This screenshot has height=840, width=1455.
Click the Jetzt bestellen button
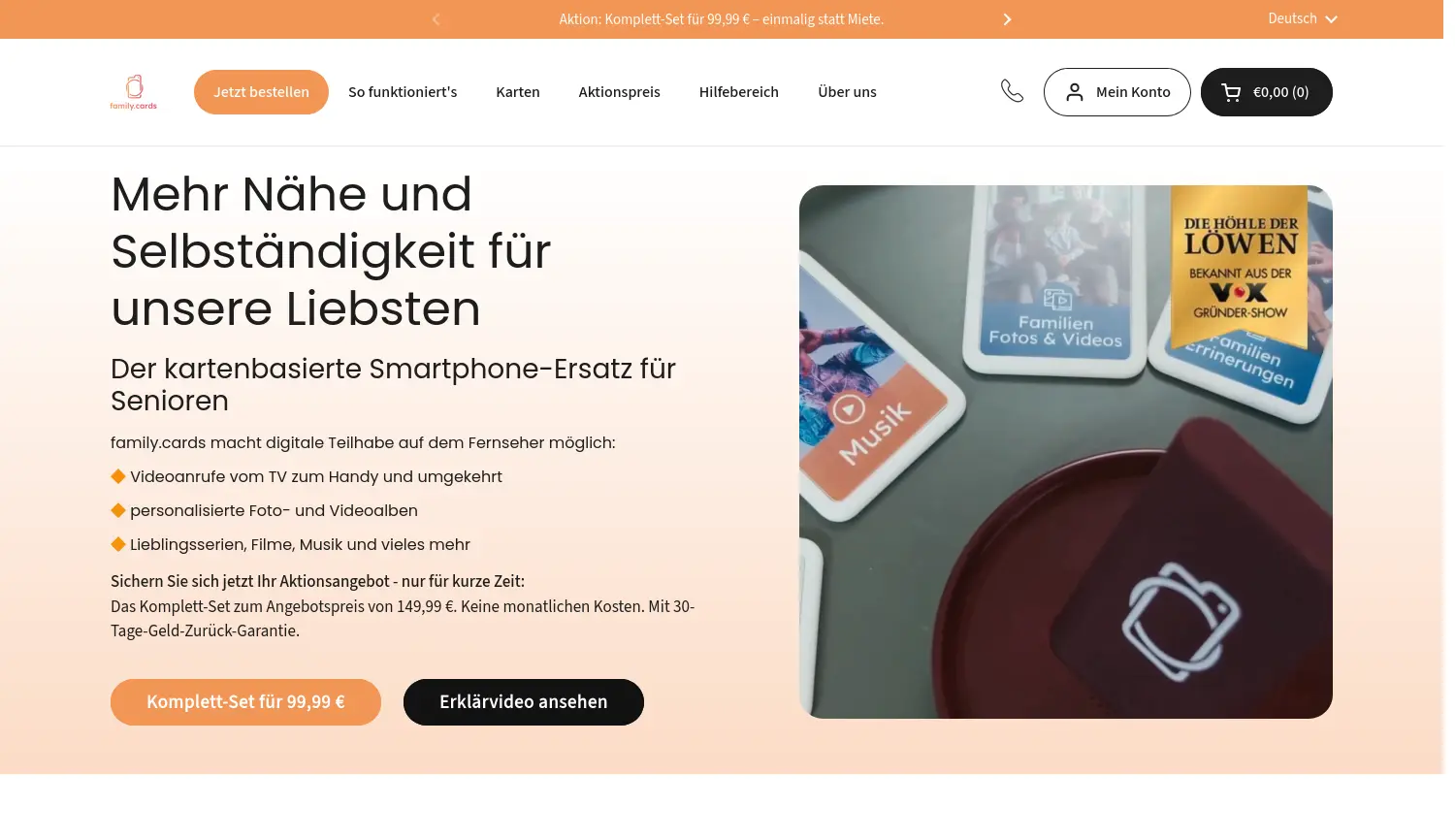click(261, 92)
